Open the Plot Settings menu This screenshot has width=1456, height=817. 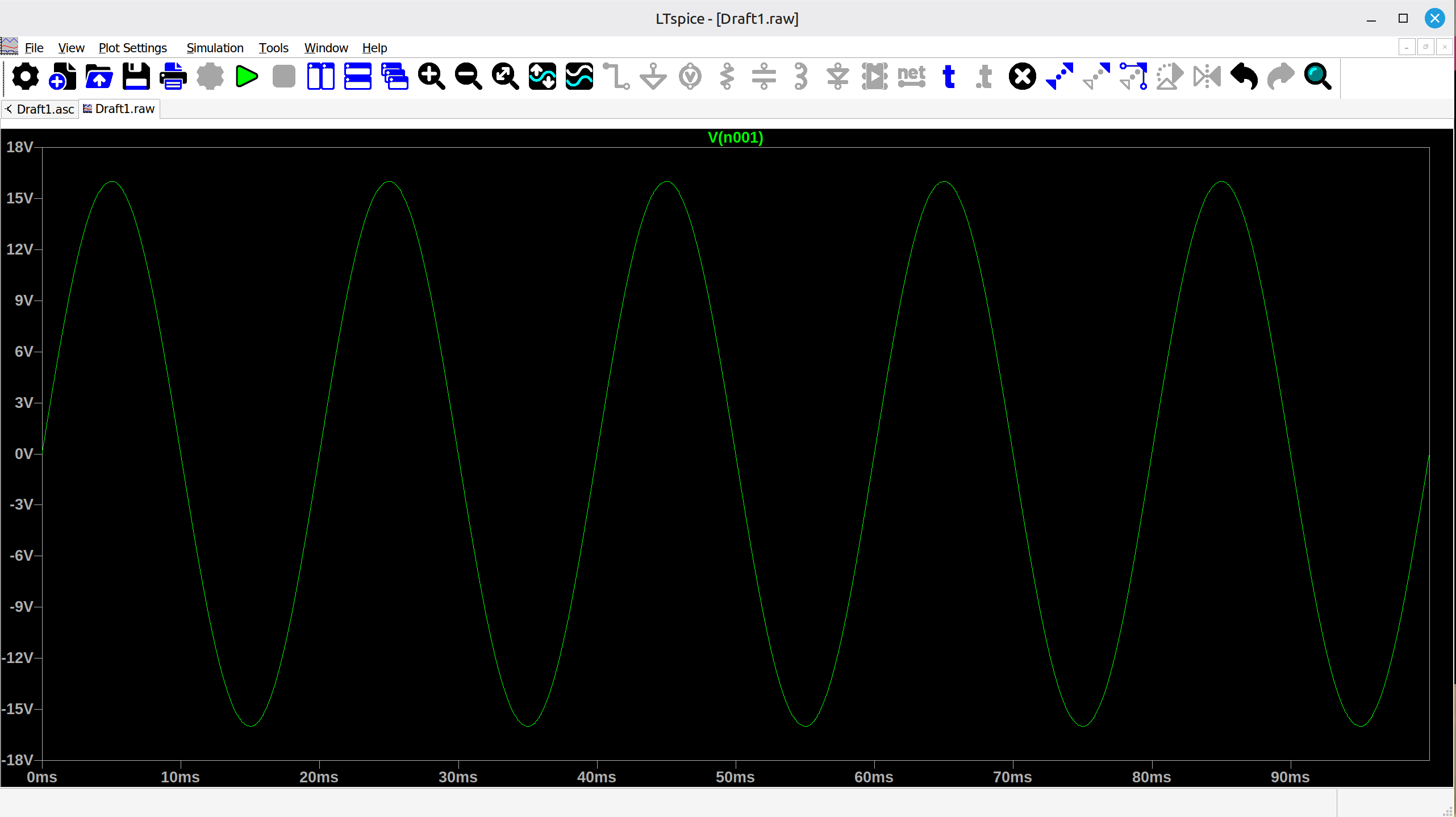(132, 48)
